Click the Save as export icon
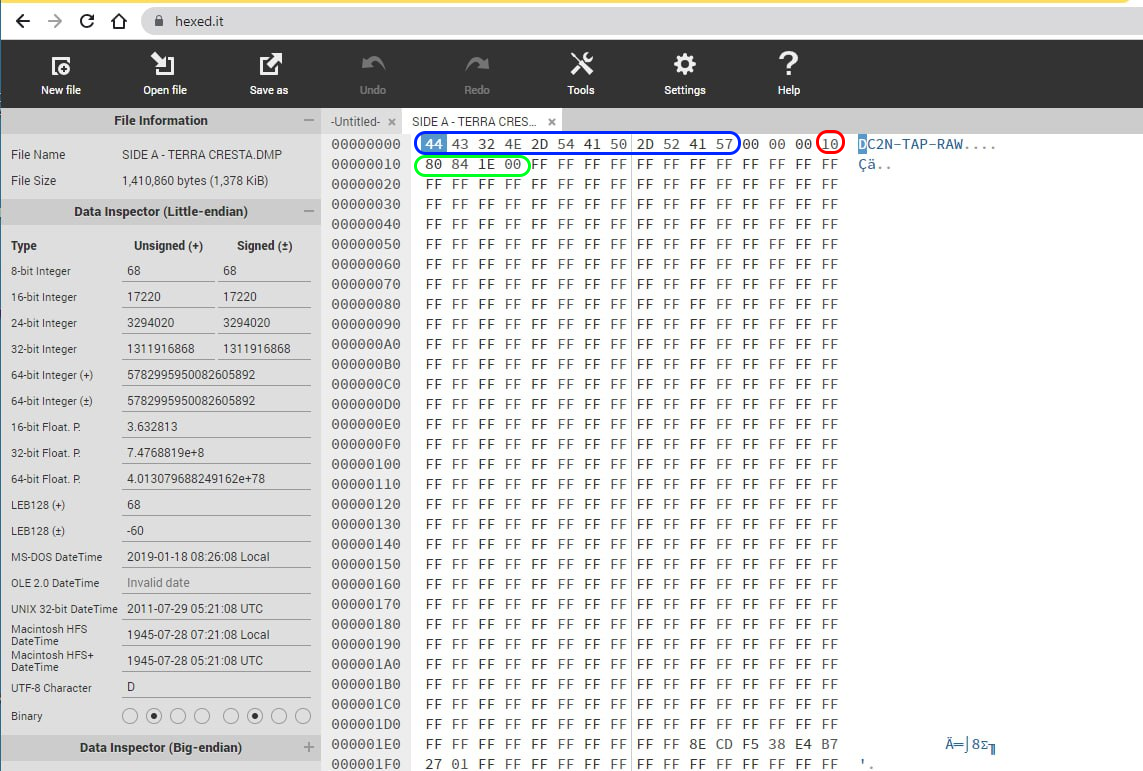Image resolution: width=1143 pixels, height=771 pixels. [x=270, y=64]
